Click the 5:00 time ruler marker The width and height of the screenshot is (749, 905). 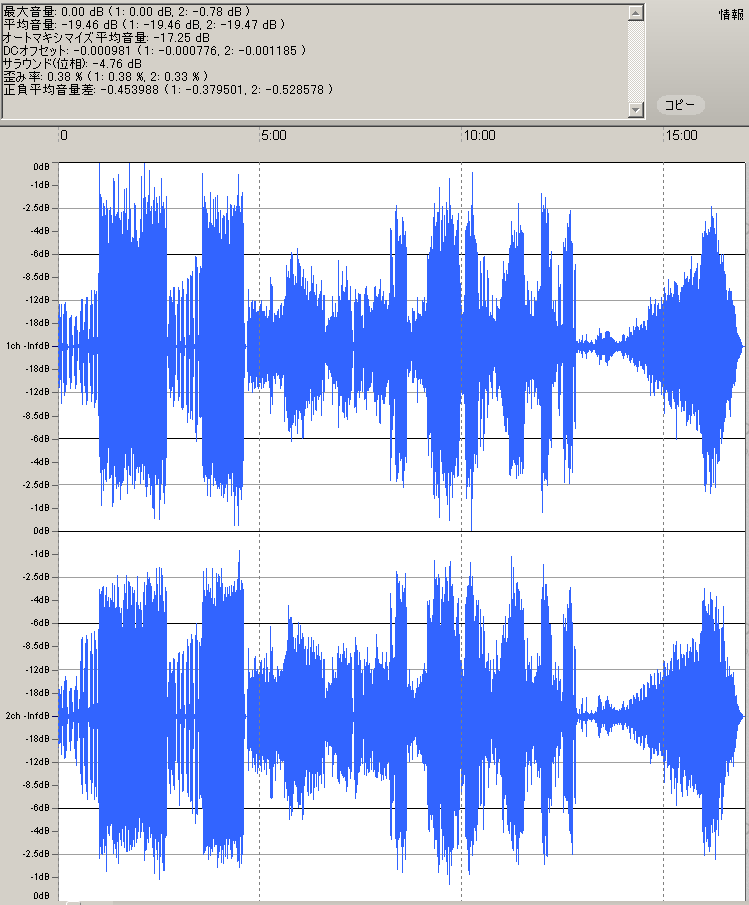coord(273,136)
